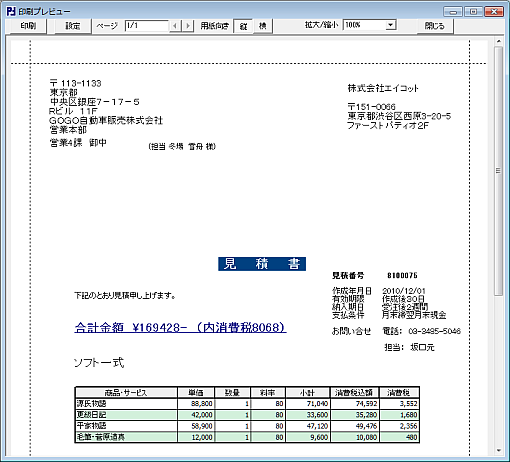Click the ソフト一式 heading

[99, 362]
